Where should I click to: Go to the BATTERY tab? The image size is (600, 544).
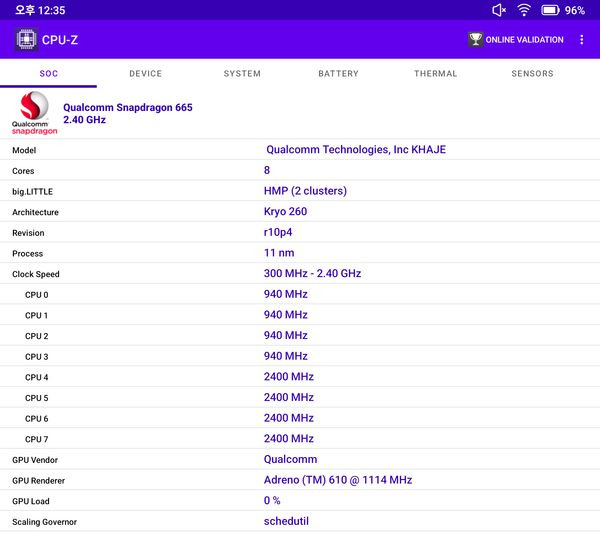click(338, 73)
